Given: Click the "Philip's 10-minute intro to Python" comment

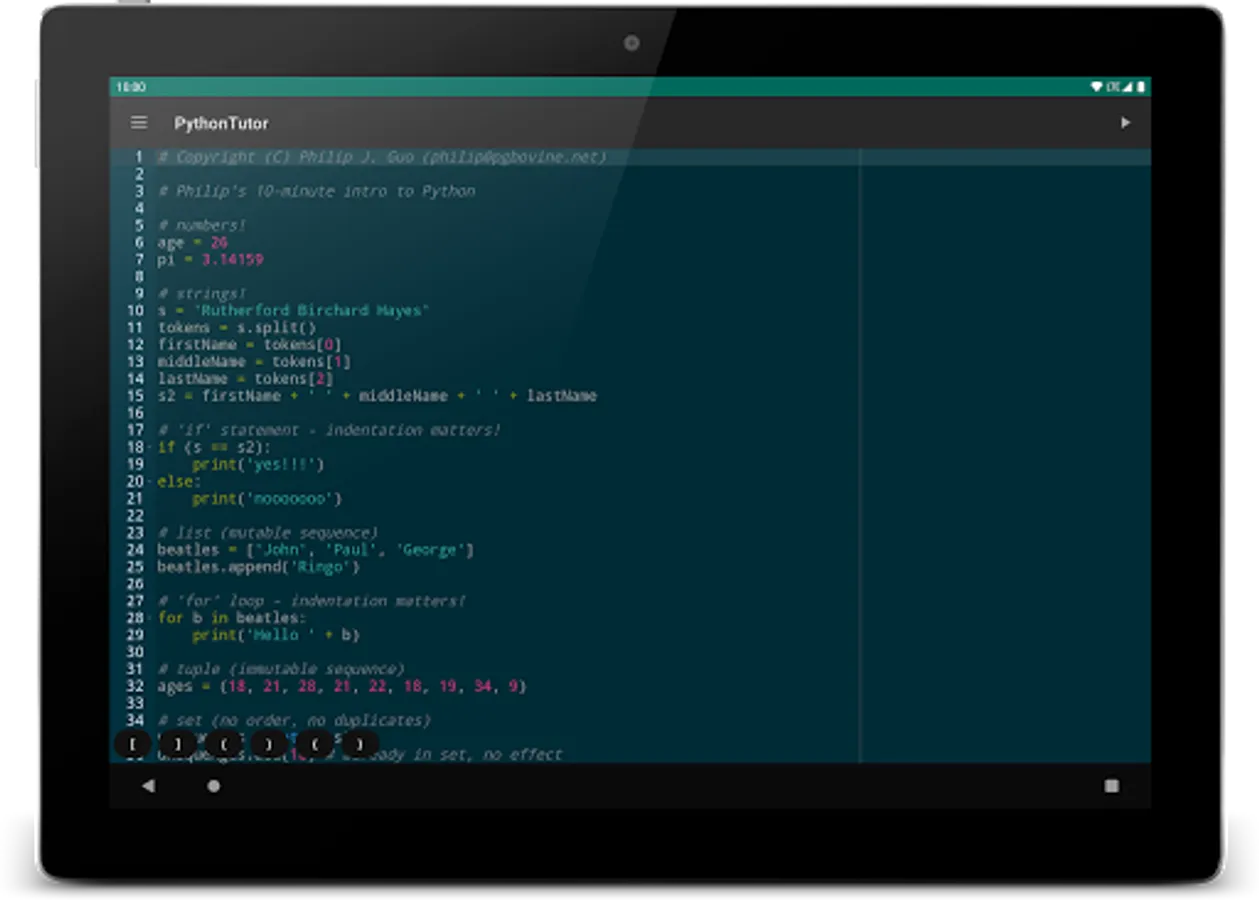Looking at the screenshot, I should [317, 191].
